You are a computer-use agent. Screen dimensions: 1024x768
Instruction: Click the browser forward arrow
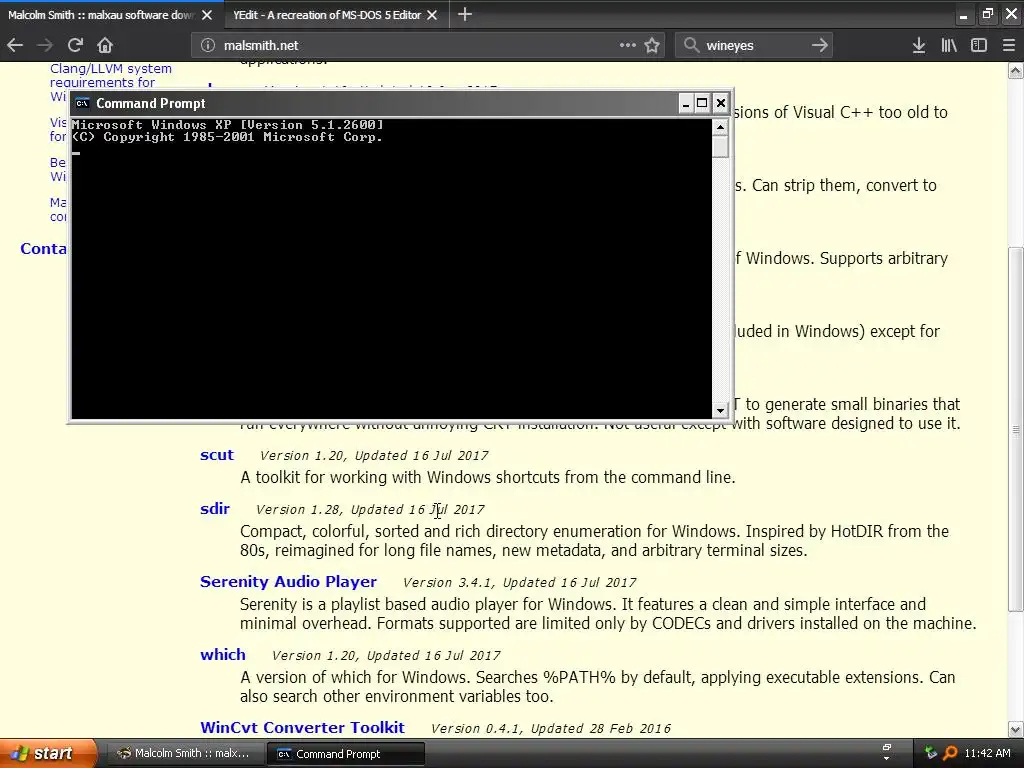44,45
